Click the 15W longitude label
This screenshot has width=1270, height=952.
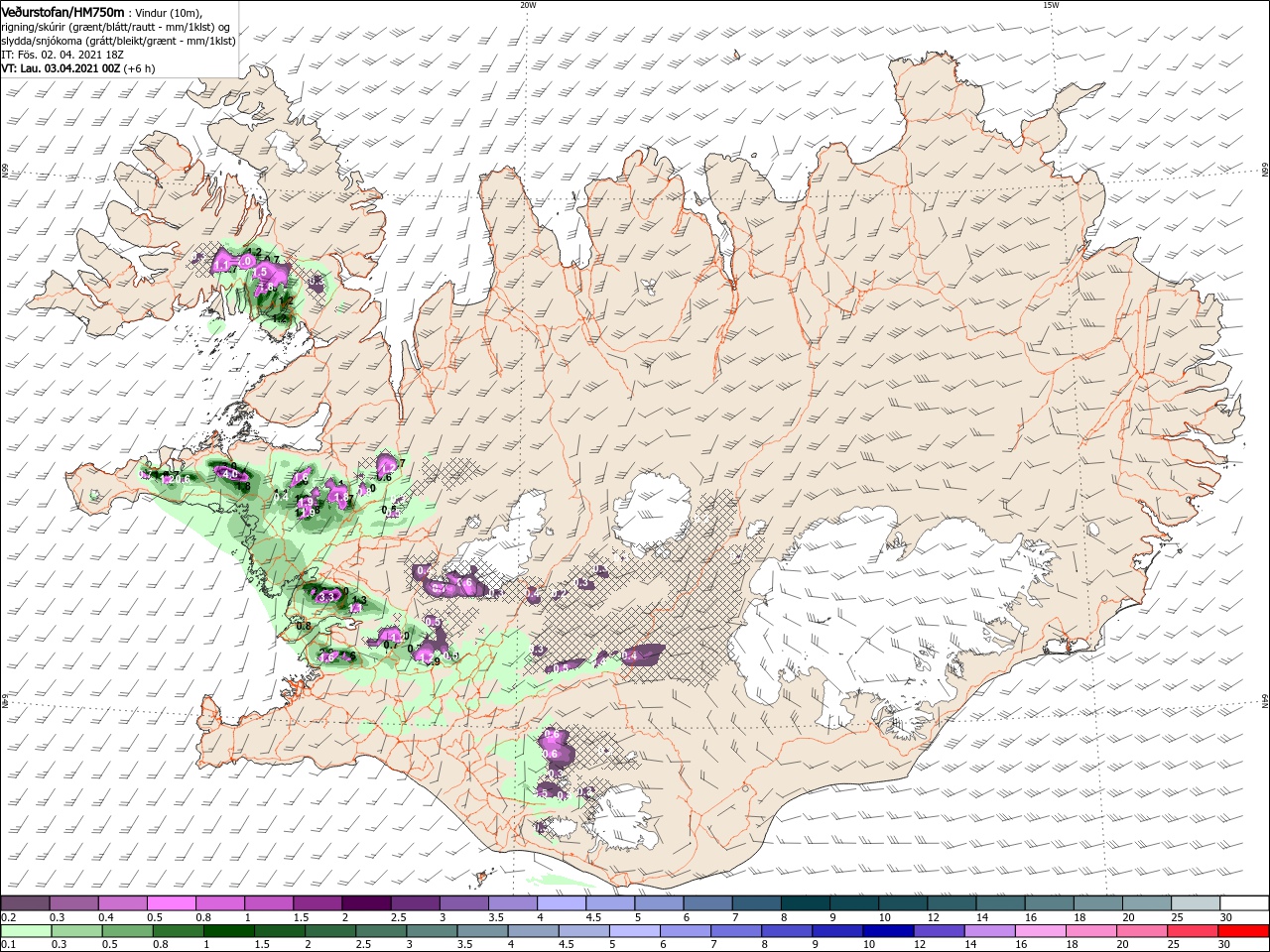coord(1050,5)
